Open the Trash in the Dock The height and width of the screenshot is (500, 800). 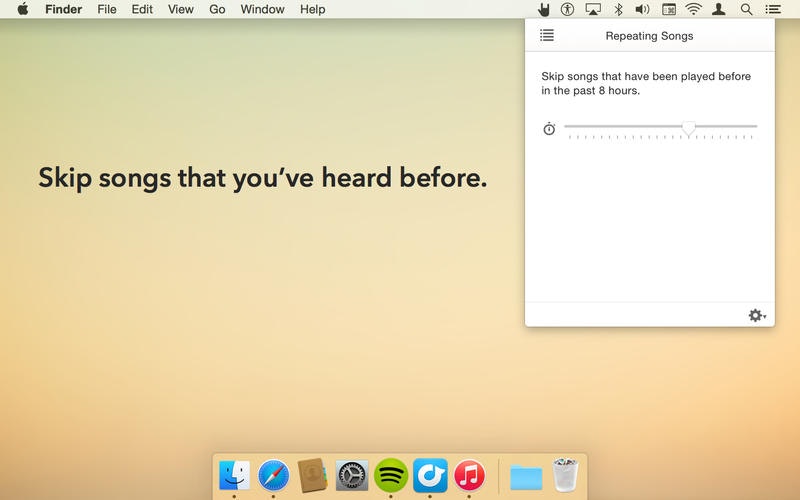565,474
